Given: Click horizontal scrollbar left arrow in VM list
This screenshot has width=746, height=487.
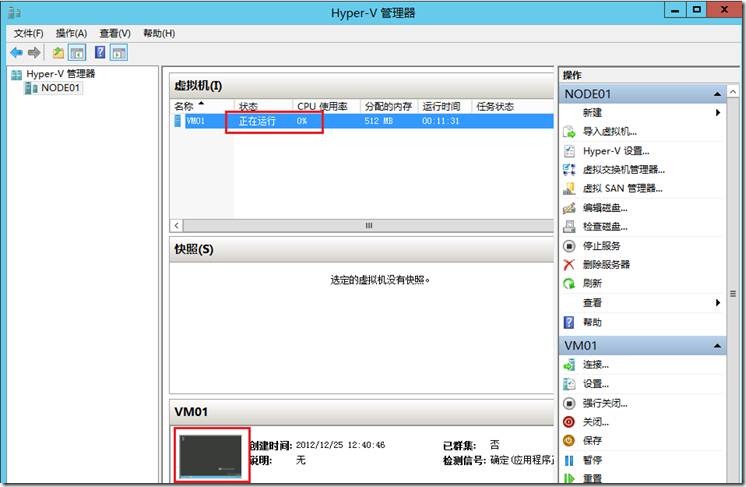Looking at the screenshot, I should (177, 225).
